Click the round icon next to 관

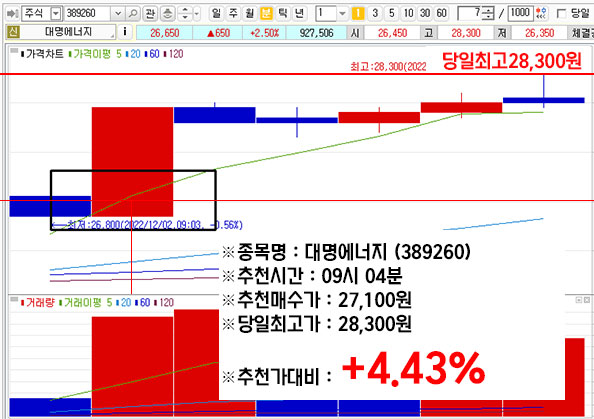[167, 14]
